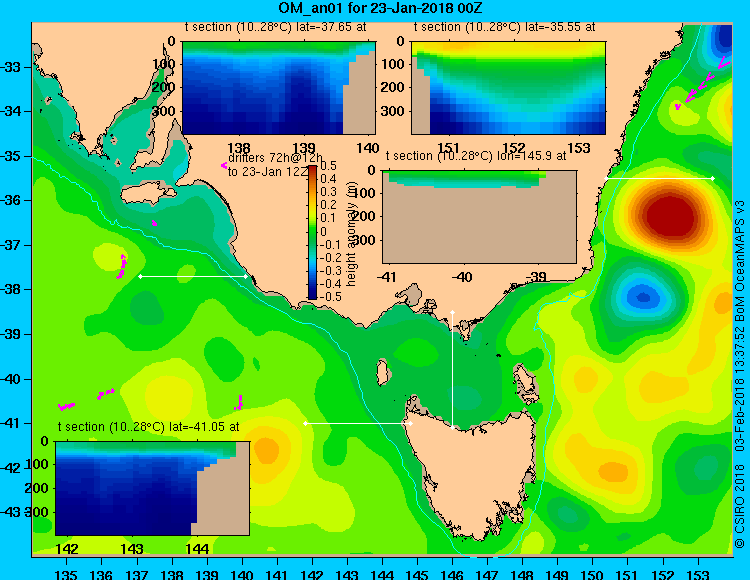Click the "t section (10..28°C) lon=145.9 at" caption
750x580 pixels.
pos(476,156)
